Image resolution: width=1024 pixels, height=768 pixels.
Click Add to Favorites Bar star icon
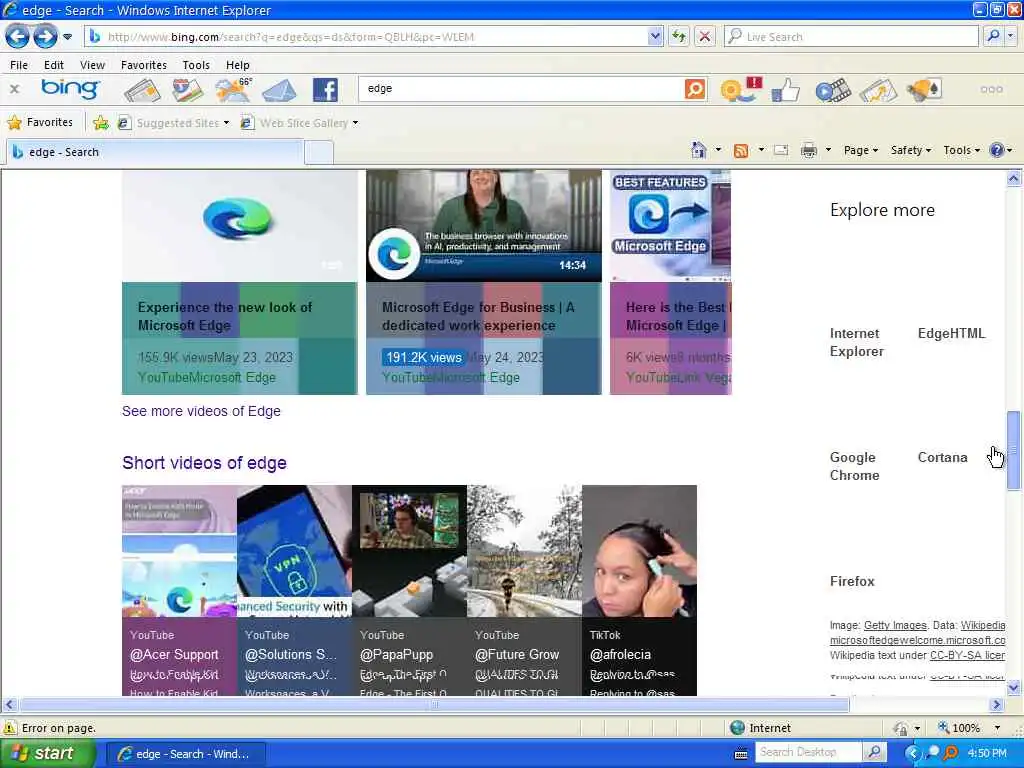101,123
